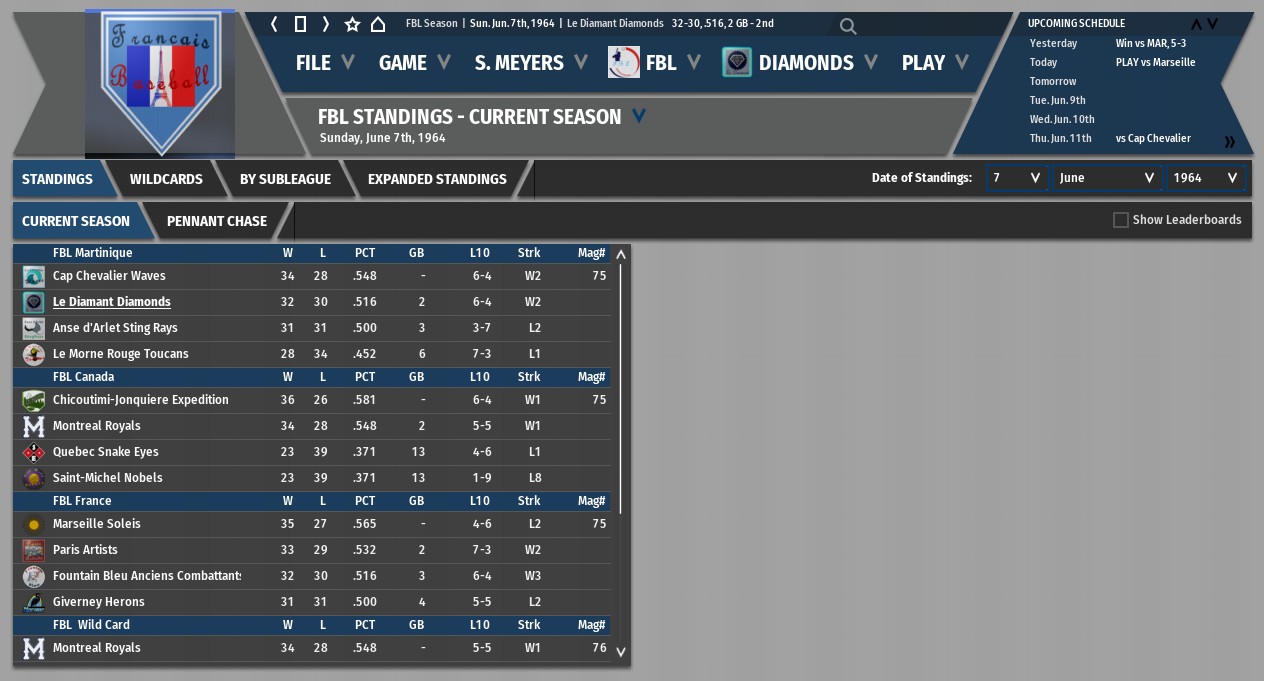Image resolution: width=1264 pixels, height=681 pixels.
Task: Enable the Show Leaderboards checkbox
Action: pyautogui.click(x=1121, y=220)
